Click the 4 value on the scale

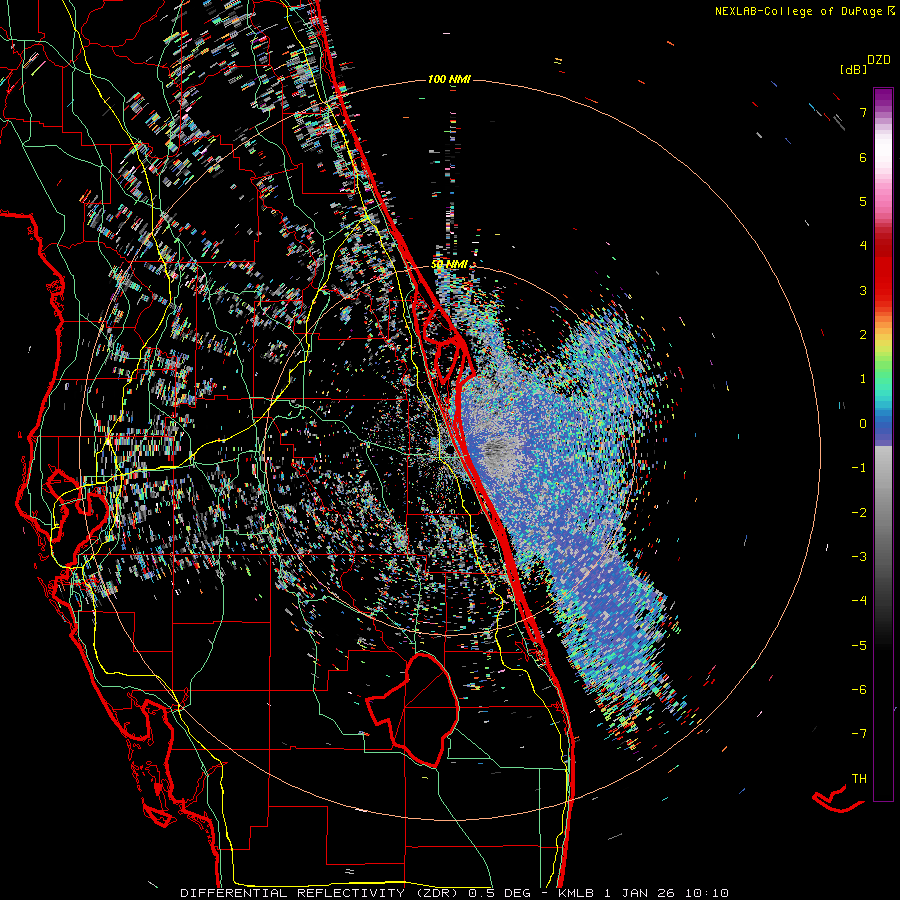pos(863,246)
